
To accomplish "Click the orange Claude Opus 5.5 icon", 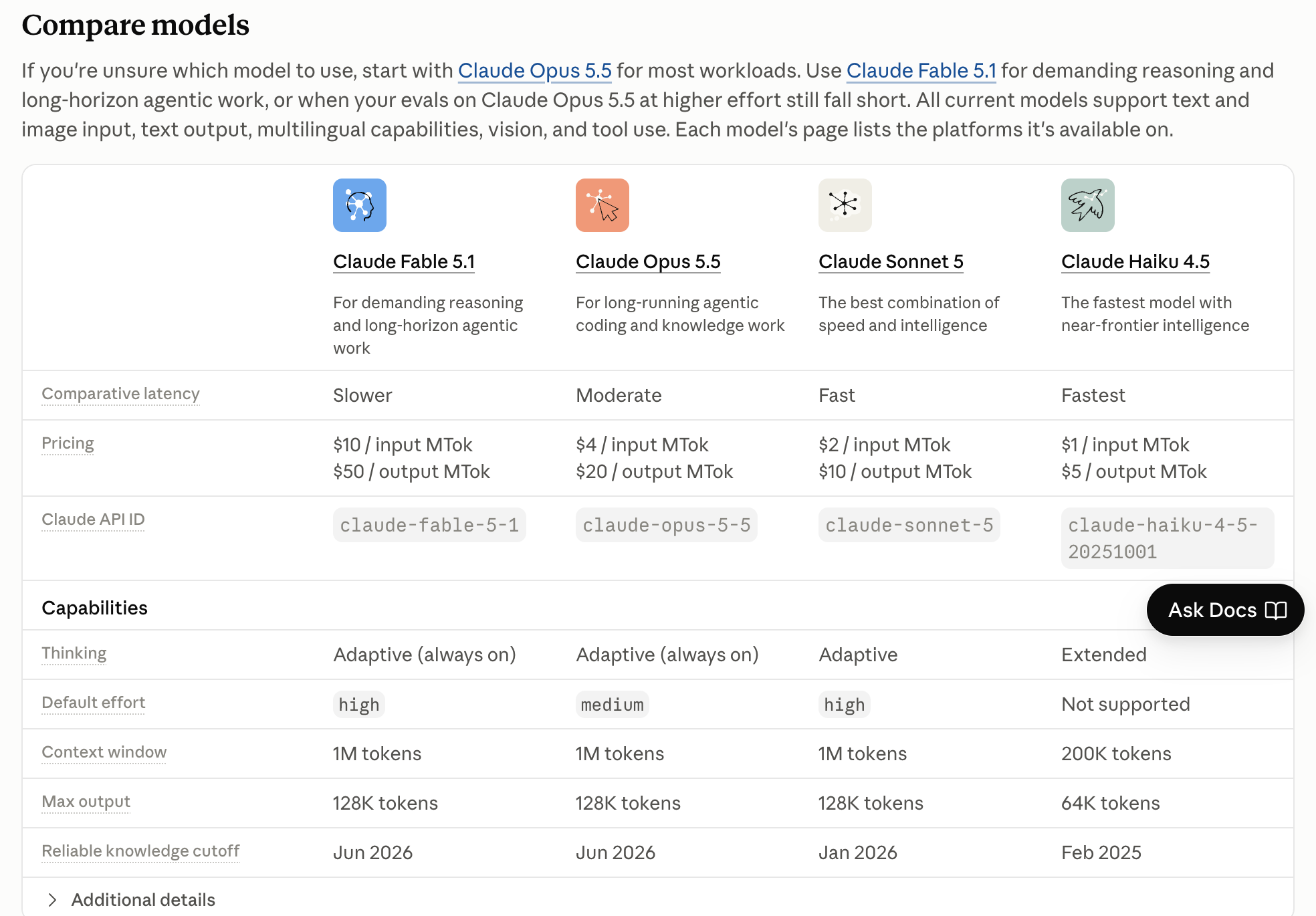I will (x=602, y=205).
